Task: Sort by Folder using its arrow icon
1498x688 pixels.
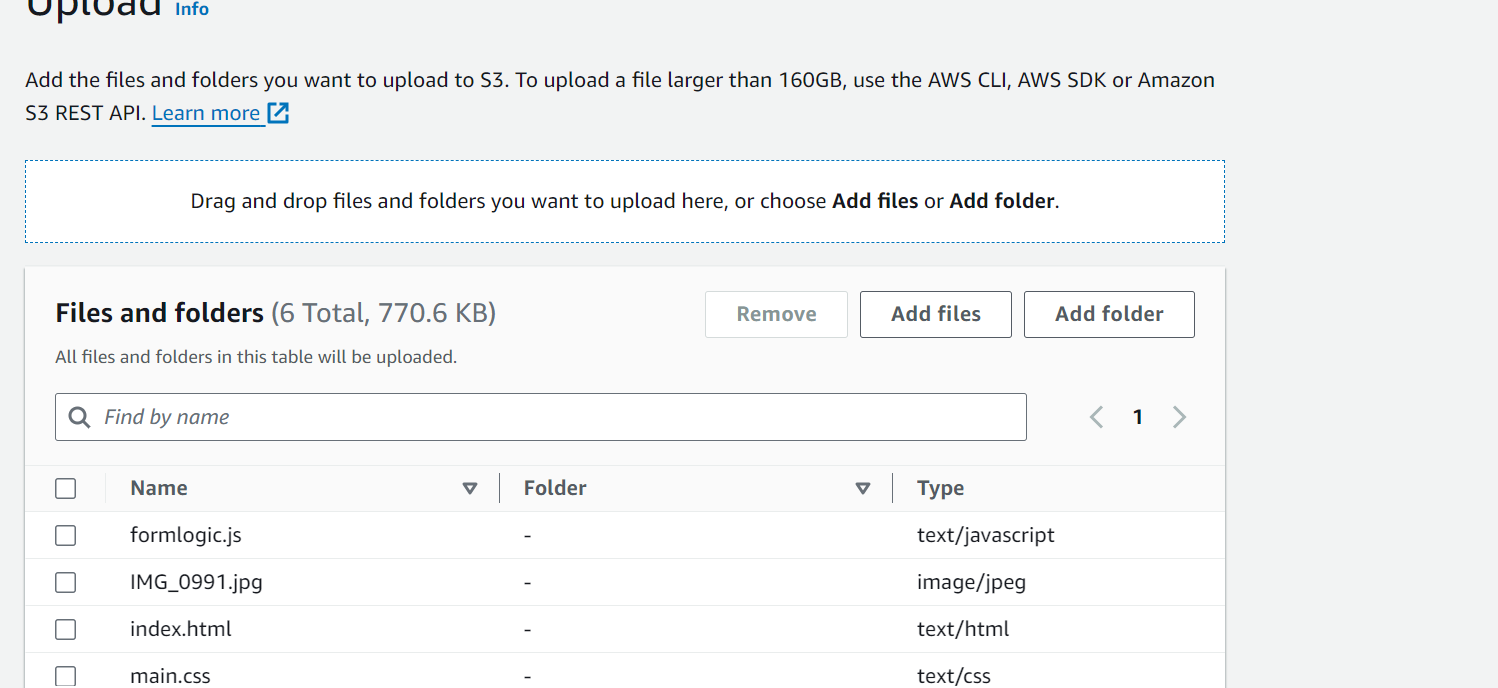Action: point(863,488)
